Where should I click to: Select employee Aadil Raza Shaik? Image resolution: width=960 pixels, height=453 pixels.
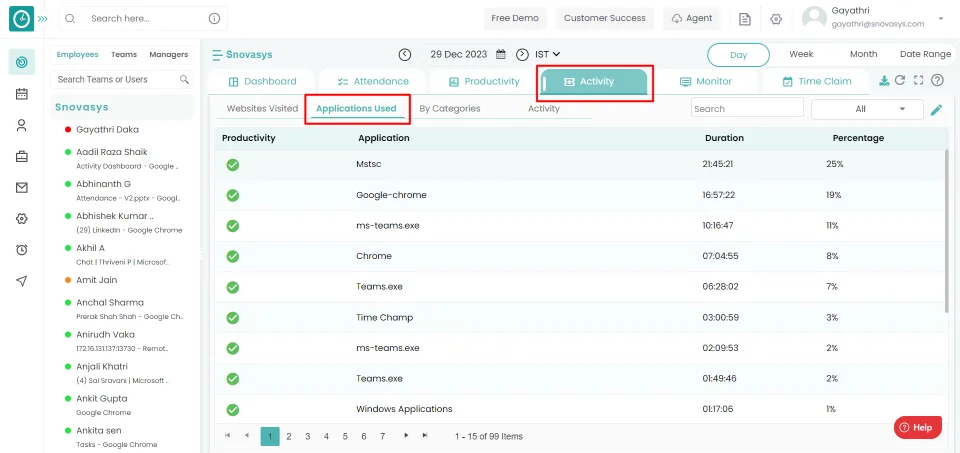click(x=111, y=152)
